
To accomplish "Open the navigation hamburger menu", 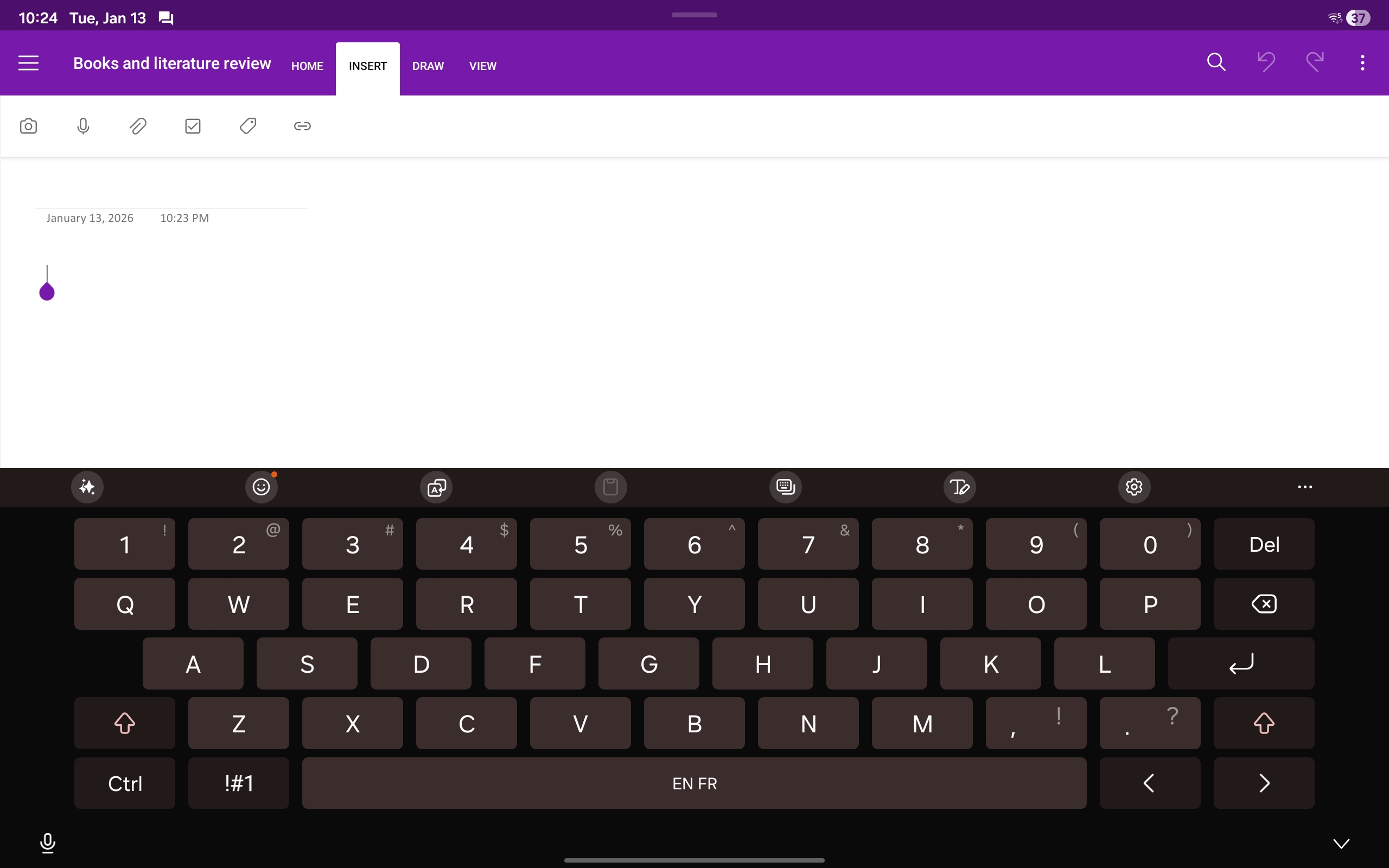I will click(x=28, y=62).
